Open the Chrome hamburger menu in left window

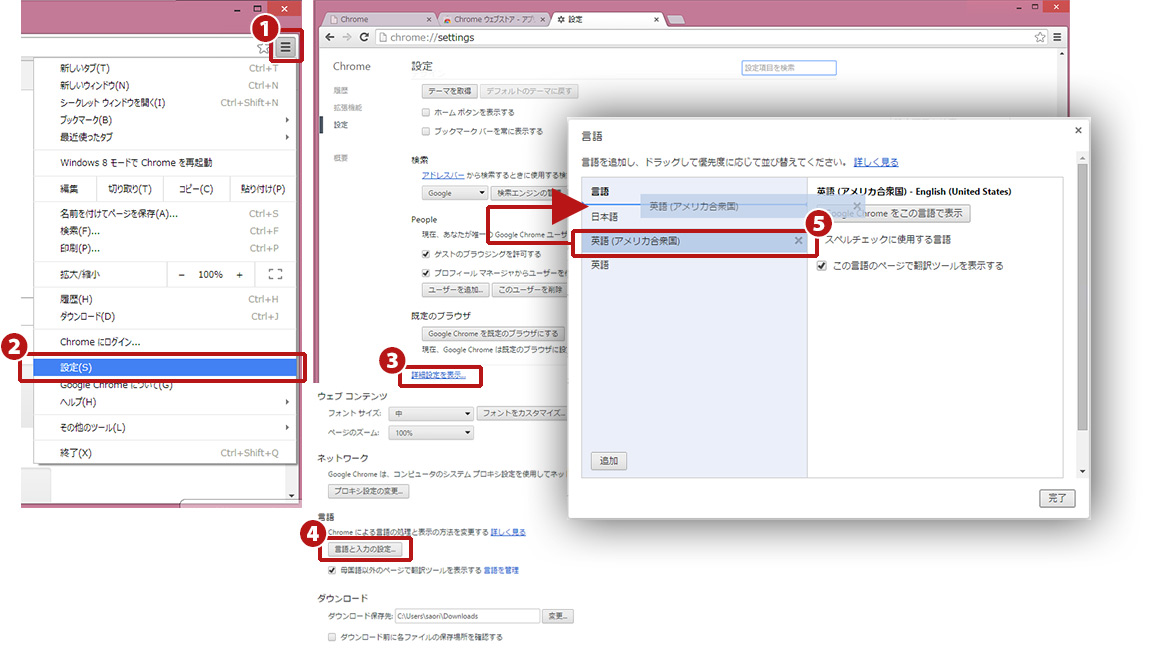(286, 48)
